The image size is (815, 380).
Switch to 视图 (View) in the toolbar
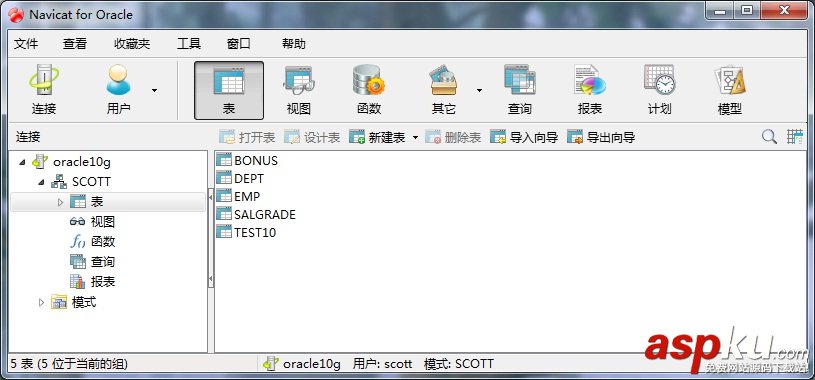click(299, 90)
